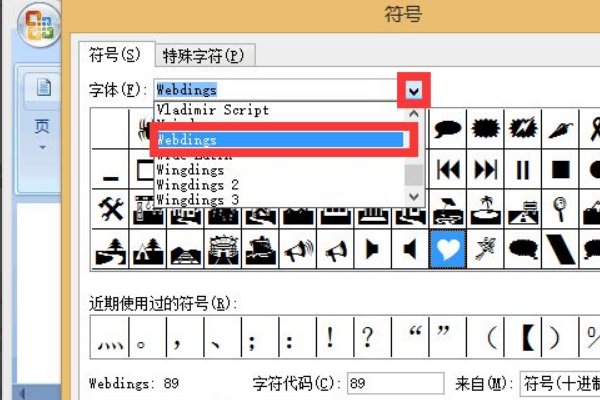Pick the river with pine tree symbol
Image resolution: width=600 pixels, height=400 pixels.
pyautogui.click(x=110, y=250)
